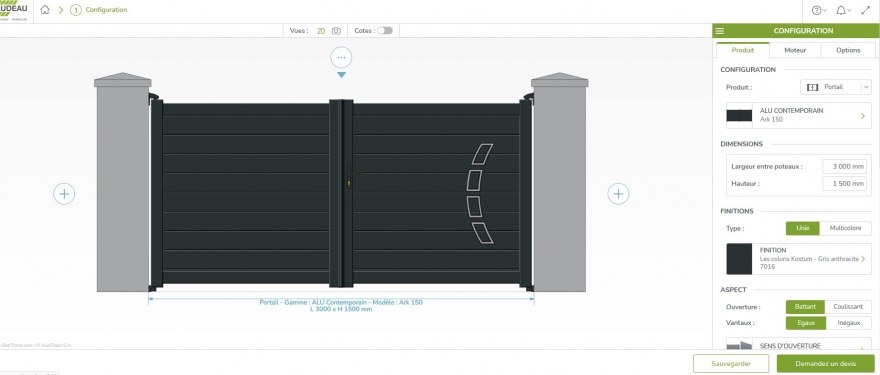Expand the Sens d'ouverture row

pyautogui.click(x=799, y=344)
